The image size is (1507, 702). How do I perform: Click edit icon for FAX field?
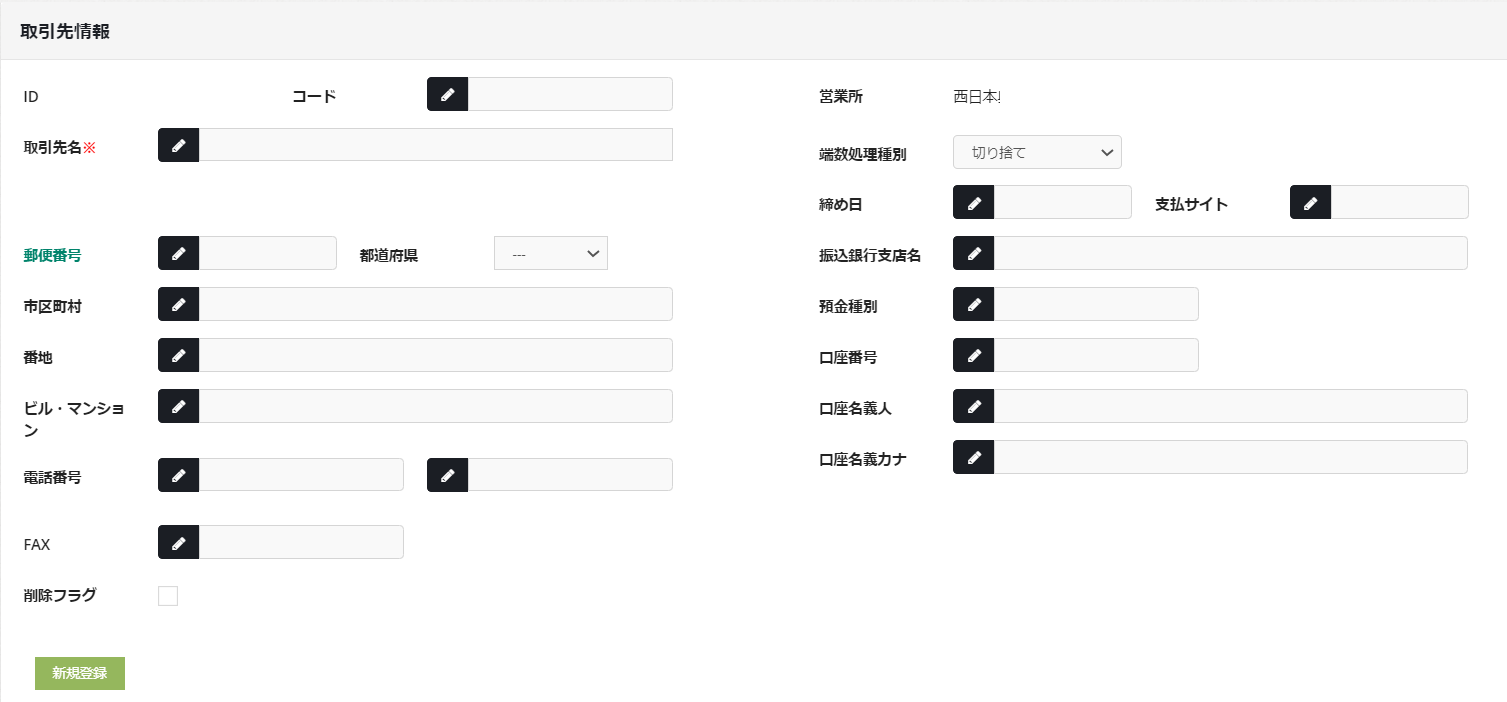click(x=178, y=542)
